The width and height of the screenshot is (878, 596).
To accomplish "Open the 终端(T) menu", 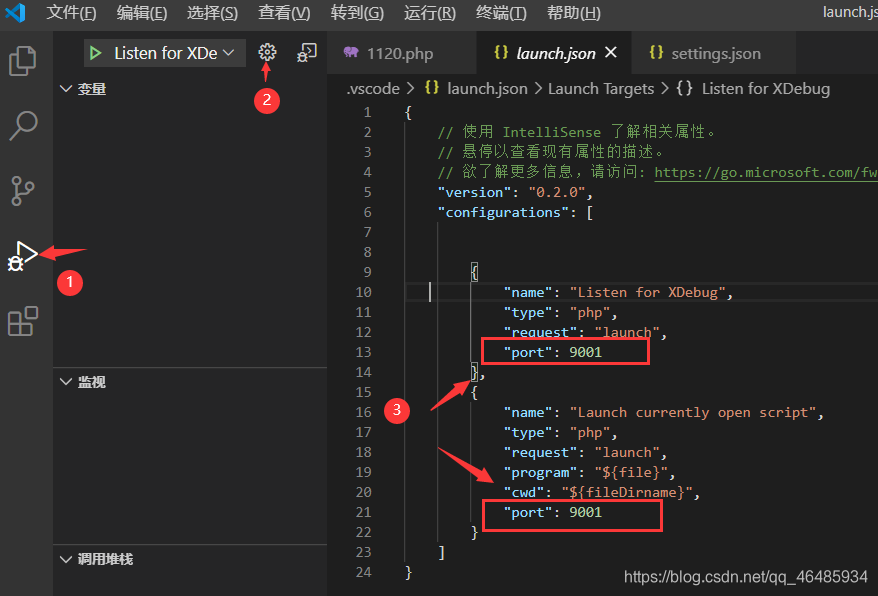I will (501, 12).
